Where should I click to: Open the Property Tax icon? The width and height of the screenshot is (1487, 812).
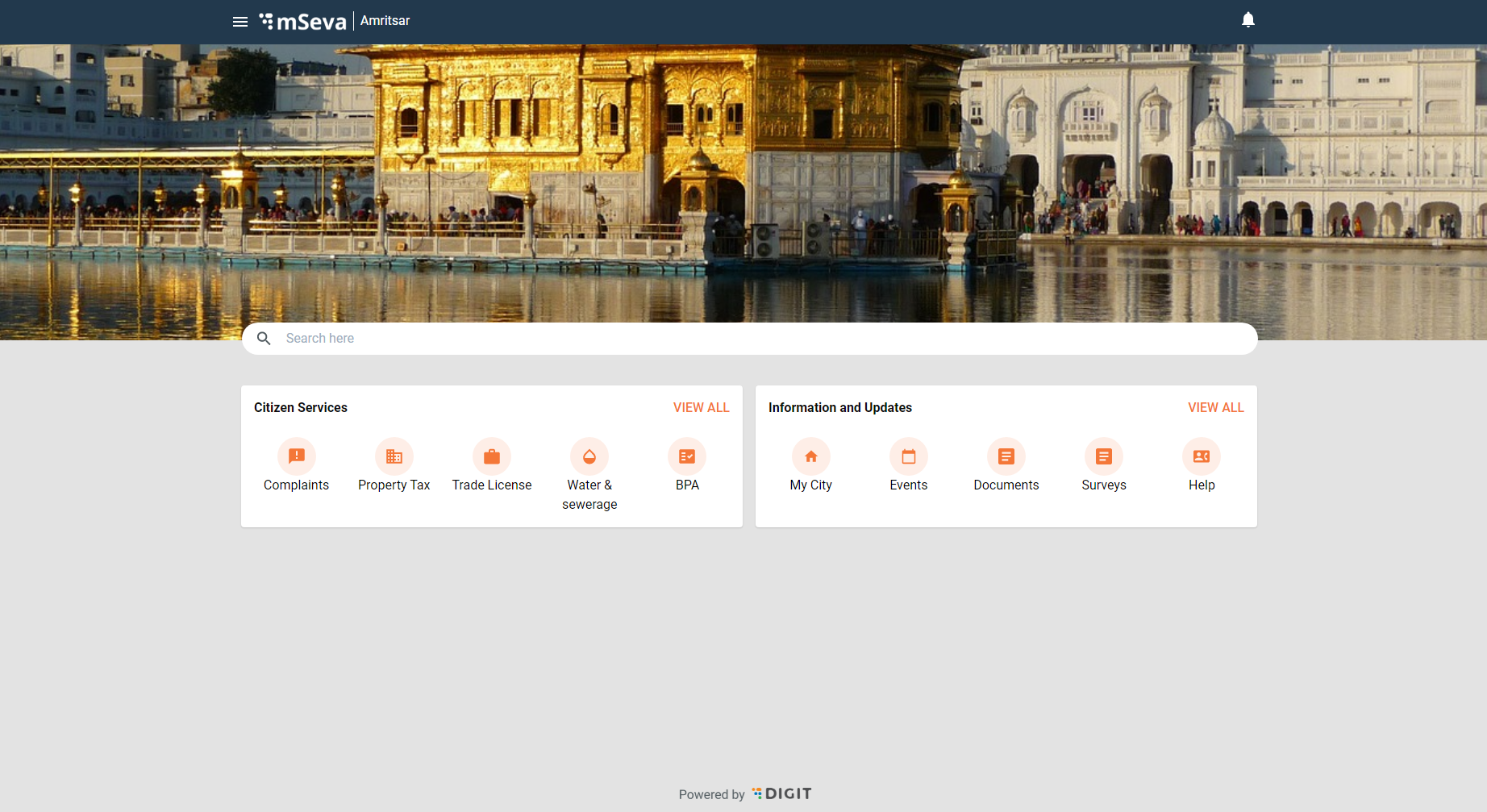[394, 456]
